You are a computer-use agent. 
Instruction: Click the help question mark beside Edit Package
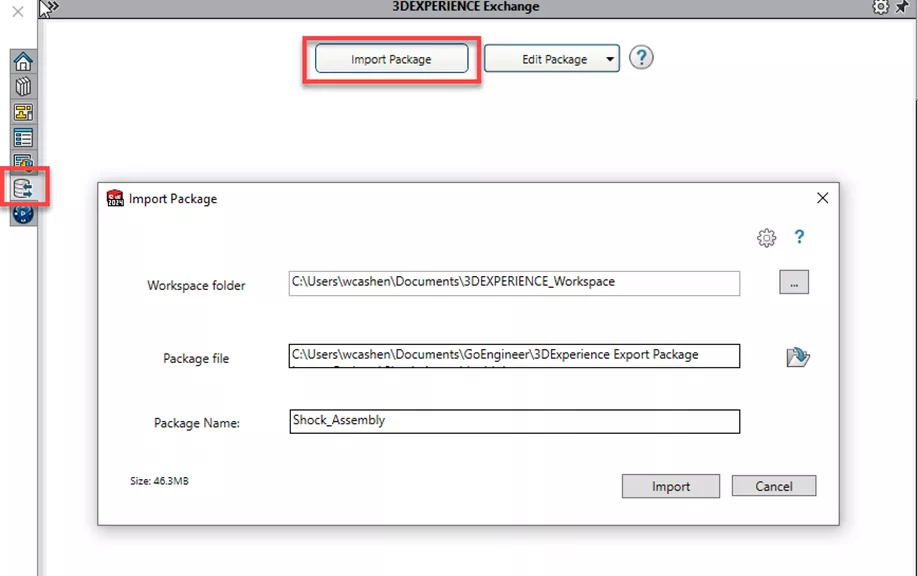pos(641,58)
